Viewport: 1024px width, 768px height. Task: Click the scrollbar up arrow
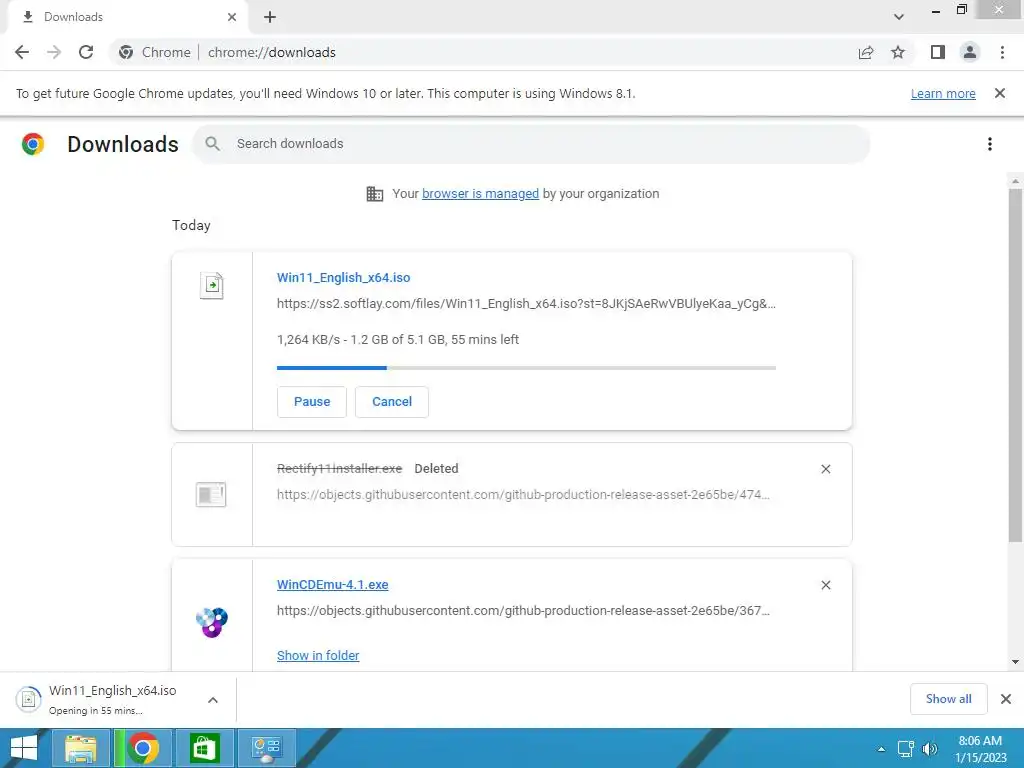coord(1015,181)
